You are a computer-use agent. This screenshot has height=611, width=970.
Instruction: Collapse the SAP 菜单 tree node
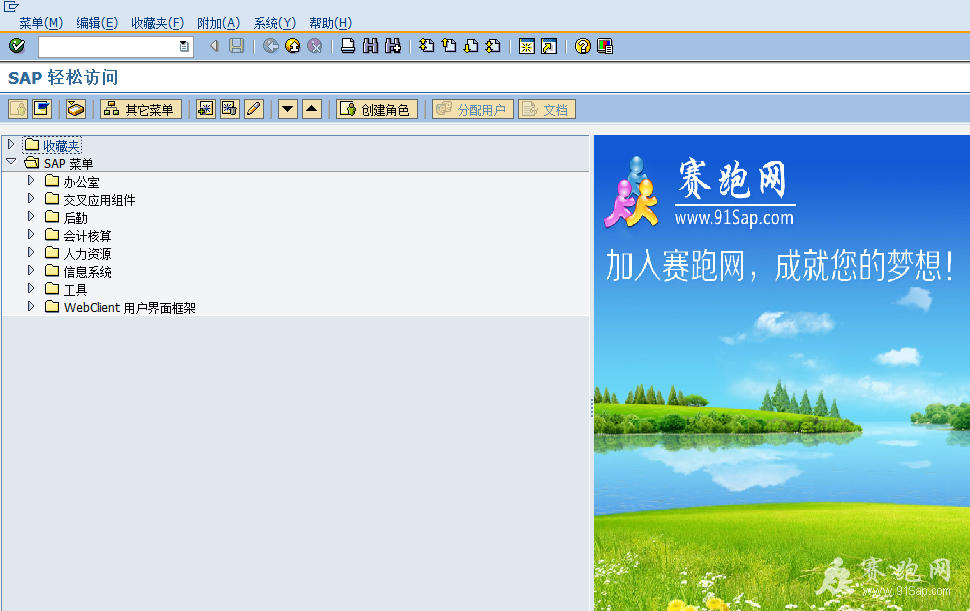click(x=11, y=161)
